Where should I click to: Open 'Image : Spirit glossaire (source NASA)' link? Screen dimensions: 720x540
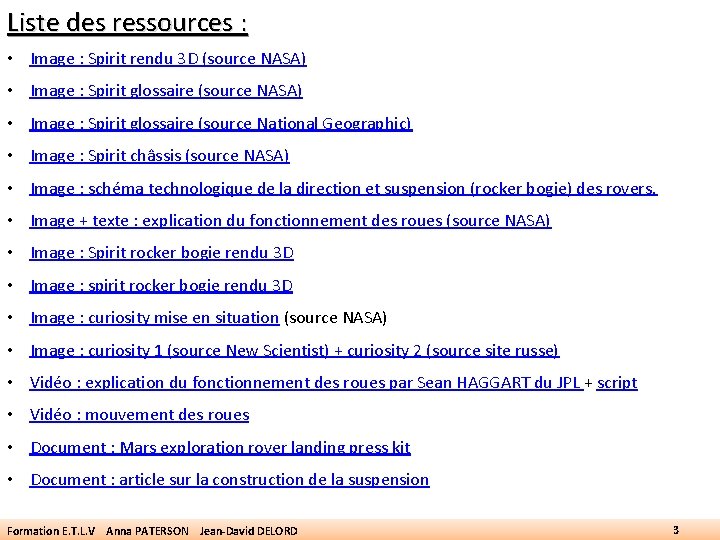coord(166,91)
